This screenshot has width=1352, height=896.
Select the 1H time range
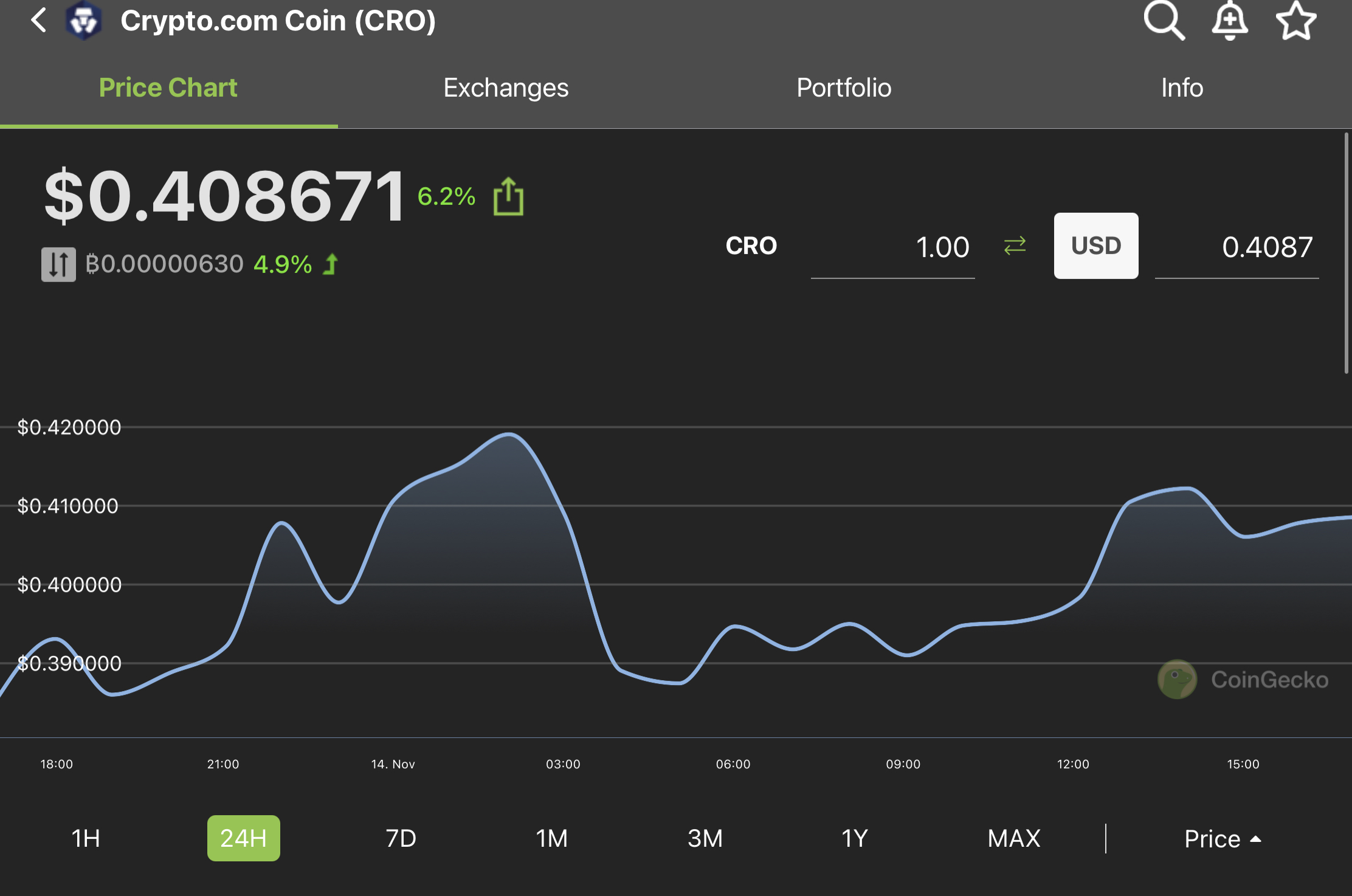[x=86, y=838]
